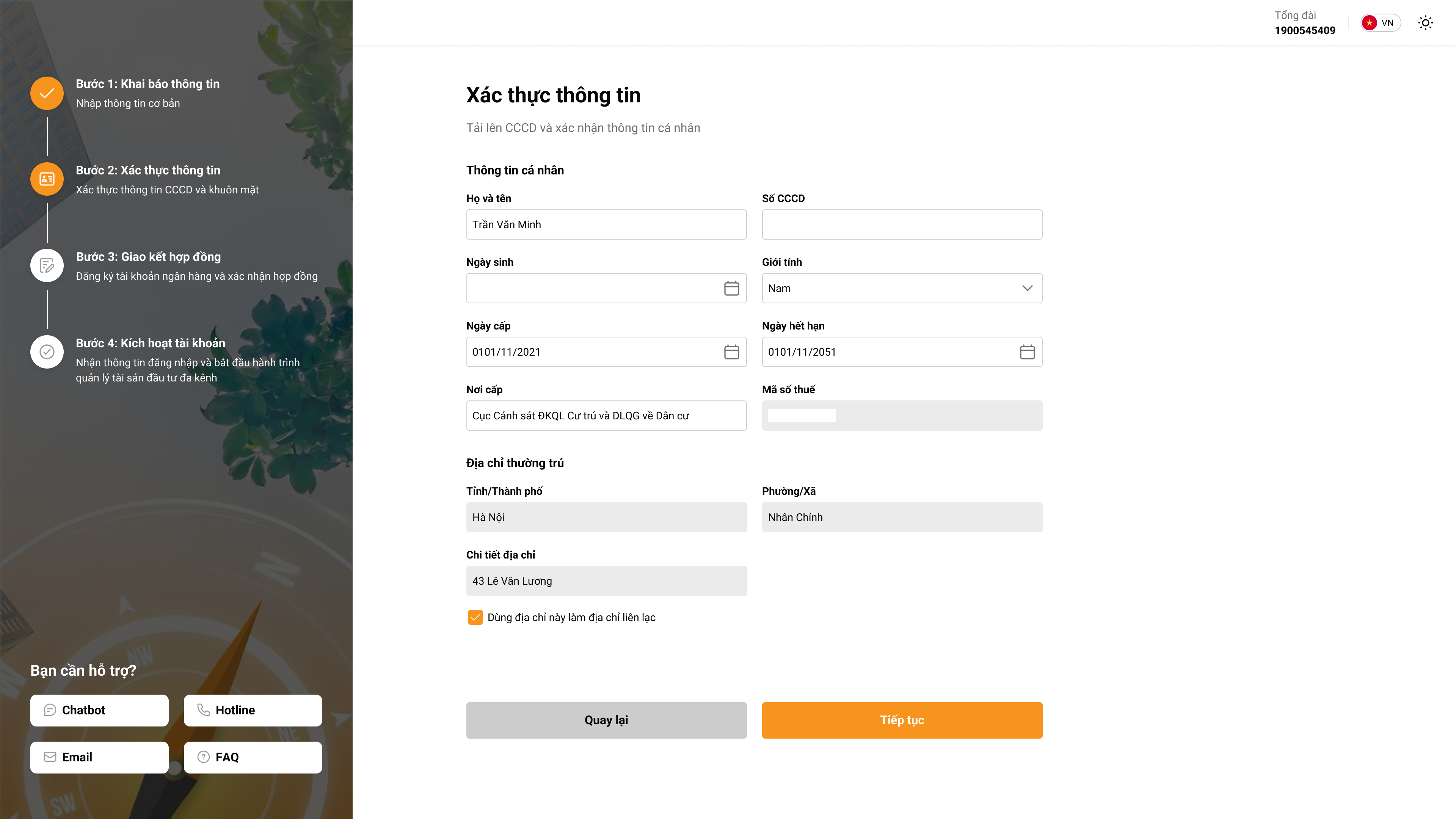
Task: Click the Nơi cấp input field
Action: coord(607,416)
